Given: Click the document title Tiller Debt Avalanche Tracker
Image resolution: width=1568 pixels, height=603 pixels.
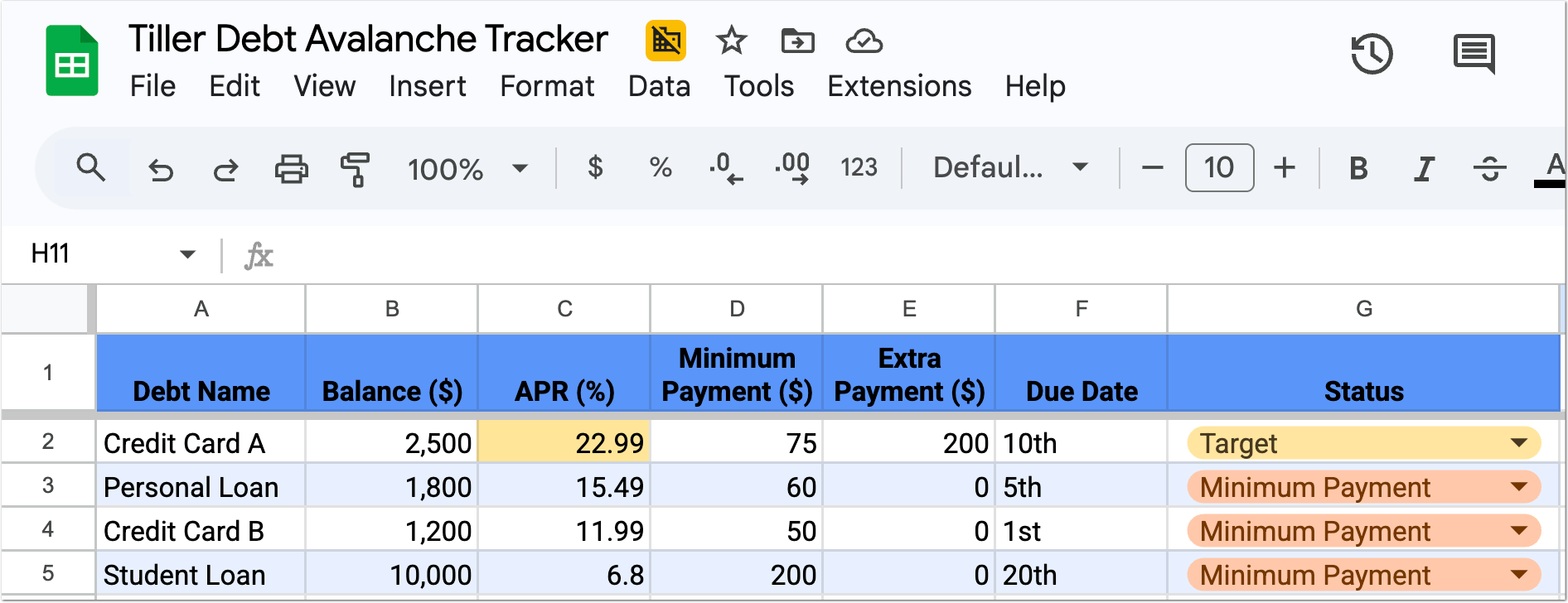Looking at the screenshot, I should click(368, 39).
